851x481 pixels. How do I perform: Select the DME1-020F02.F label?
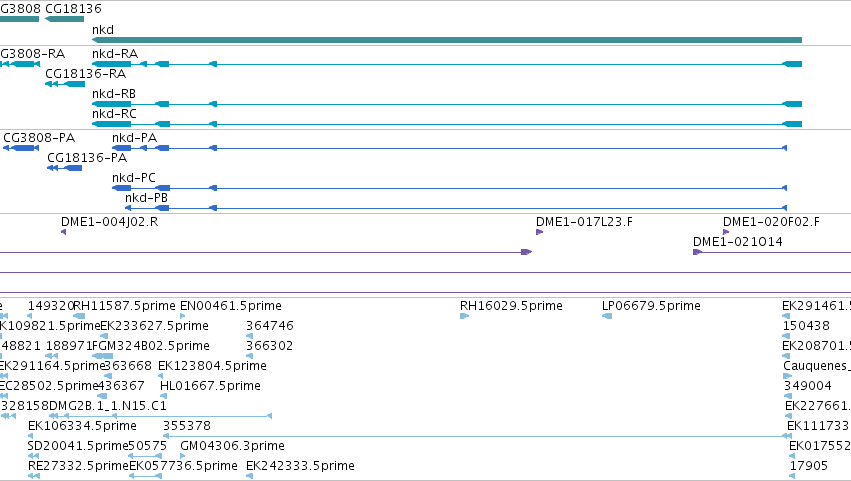point(771,222)
